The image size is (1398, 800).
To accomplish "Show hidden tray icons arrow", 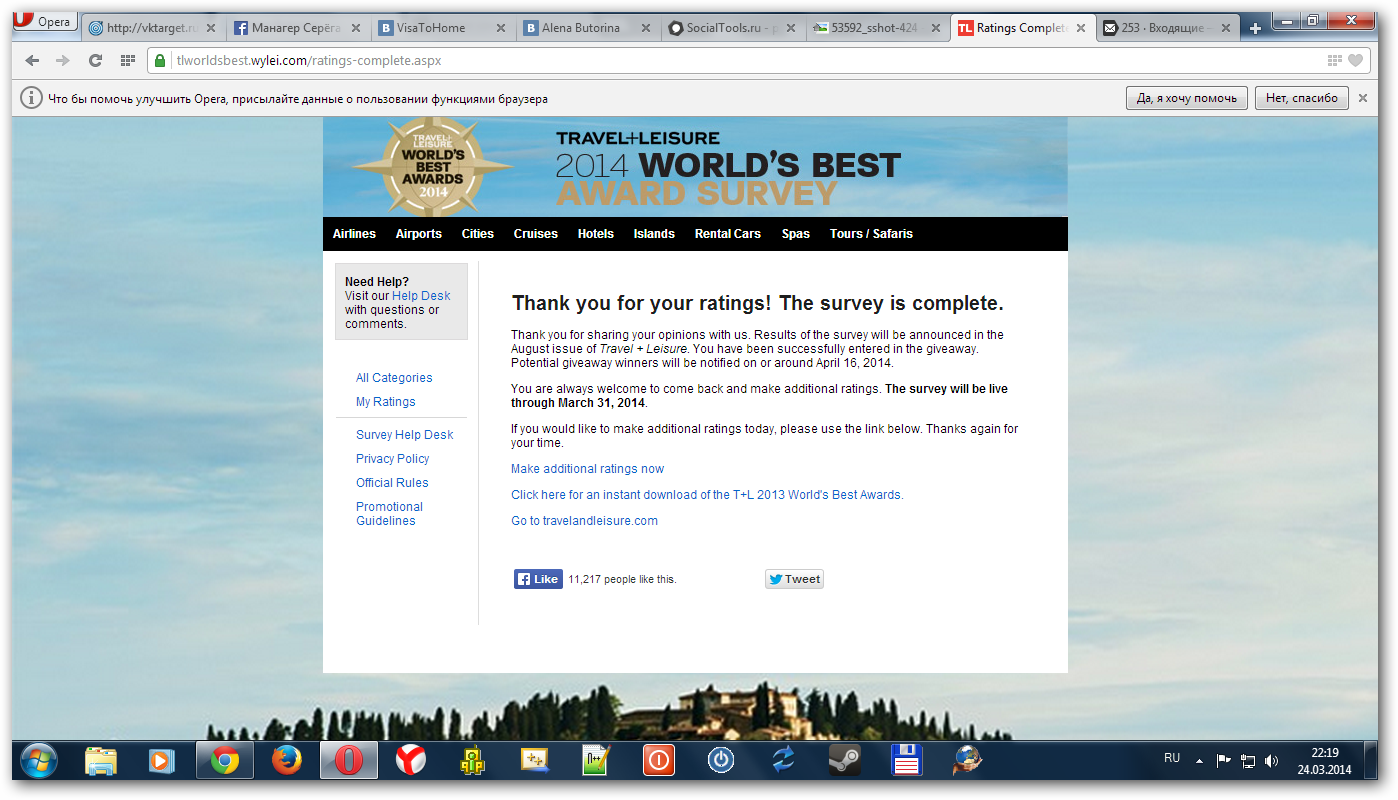I will click(x=1199, y=761).
